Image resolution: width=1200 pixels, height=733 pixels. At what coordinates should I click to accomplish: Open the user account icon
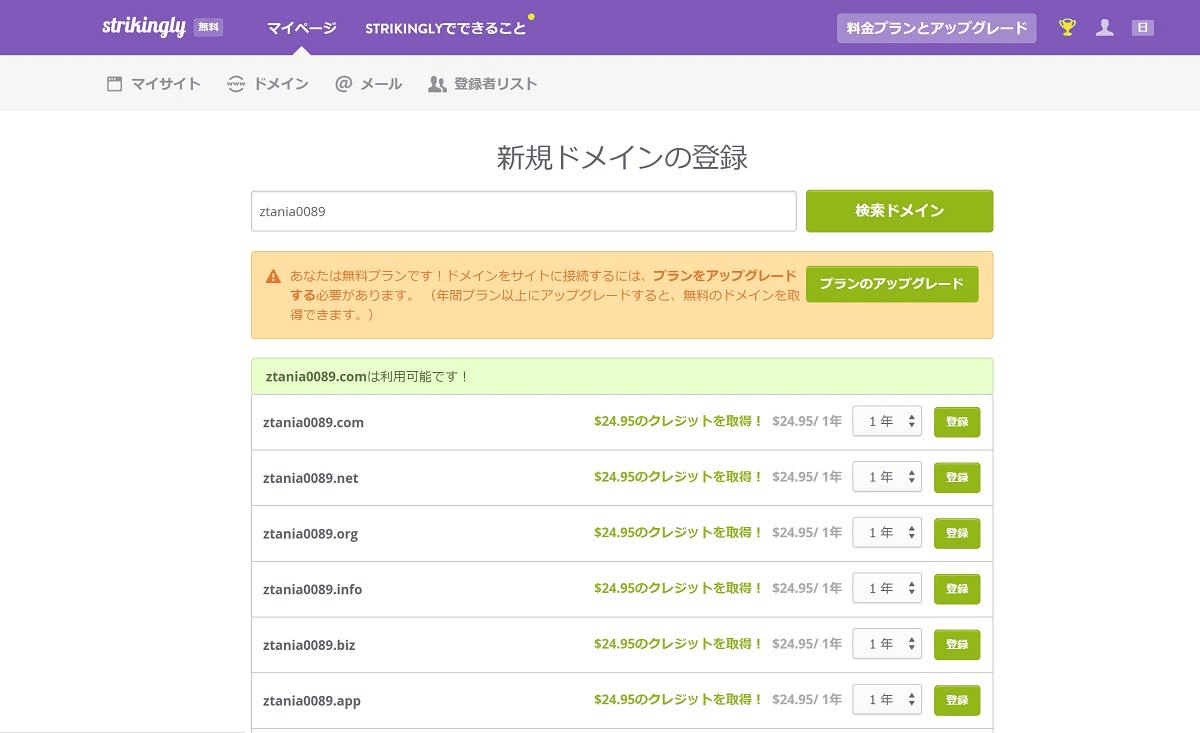pyautogui.click(x=1105, y=27)
